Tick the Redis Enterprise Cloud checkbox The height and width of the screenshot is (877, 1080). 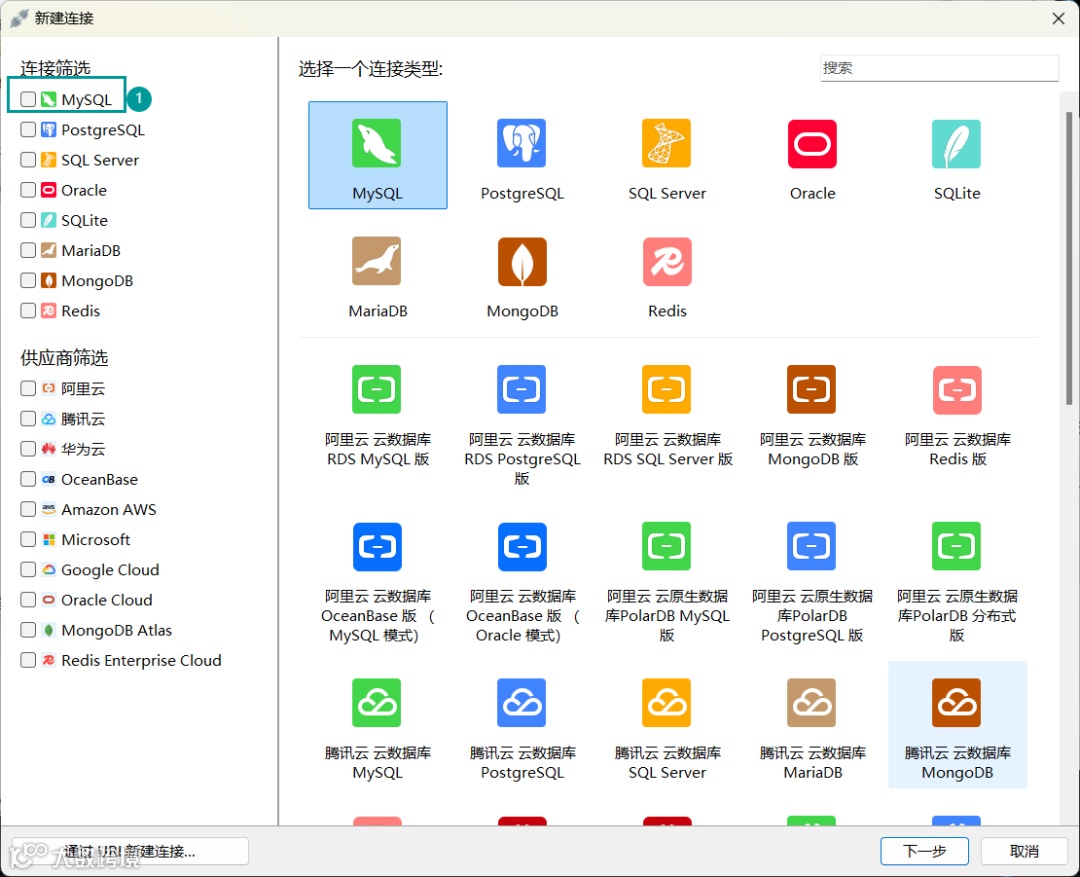(28, 660)
